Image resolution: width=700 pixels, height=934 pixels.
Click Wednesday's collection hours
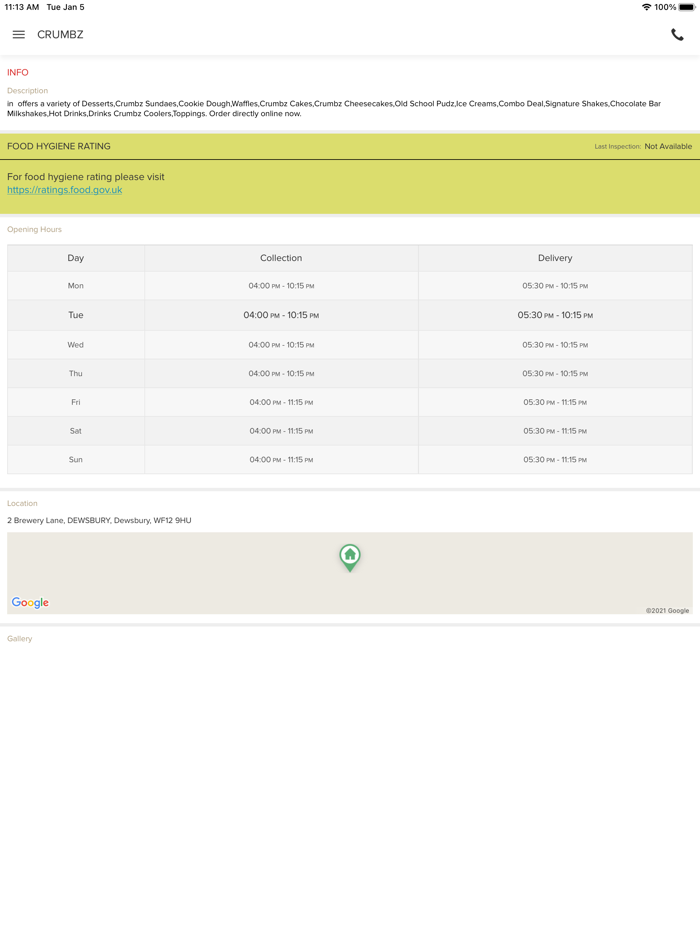click(x=281, y=345)
